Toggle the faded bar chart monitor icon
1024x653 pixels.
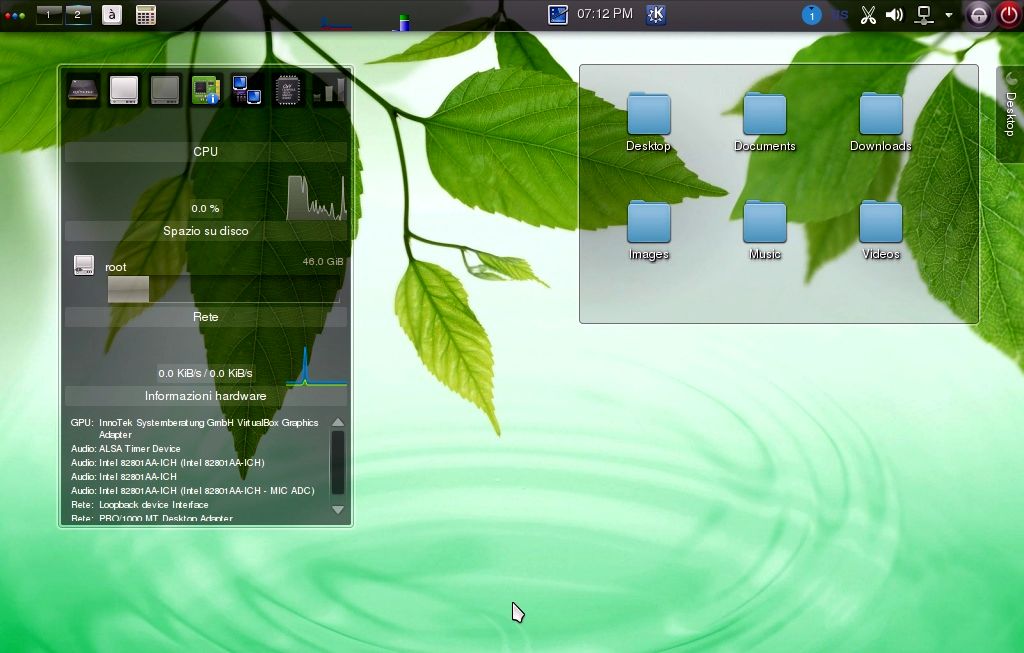click(x=328, y=90)
